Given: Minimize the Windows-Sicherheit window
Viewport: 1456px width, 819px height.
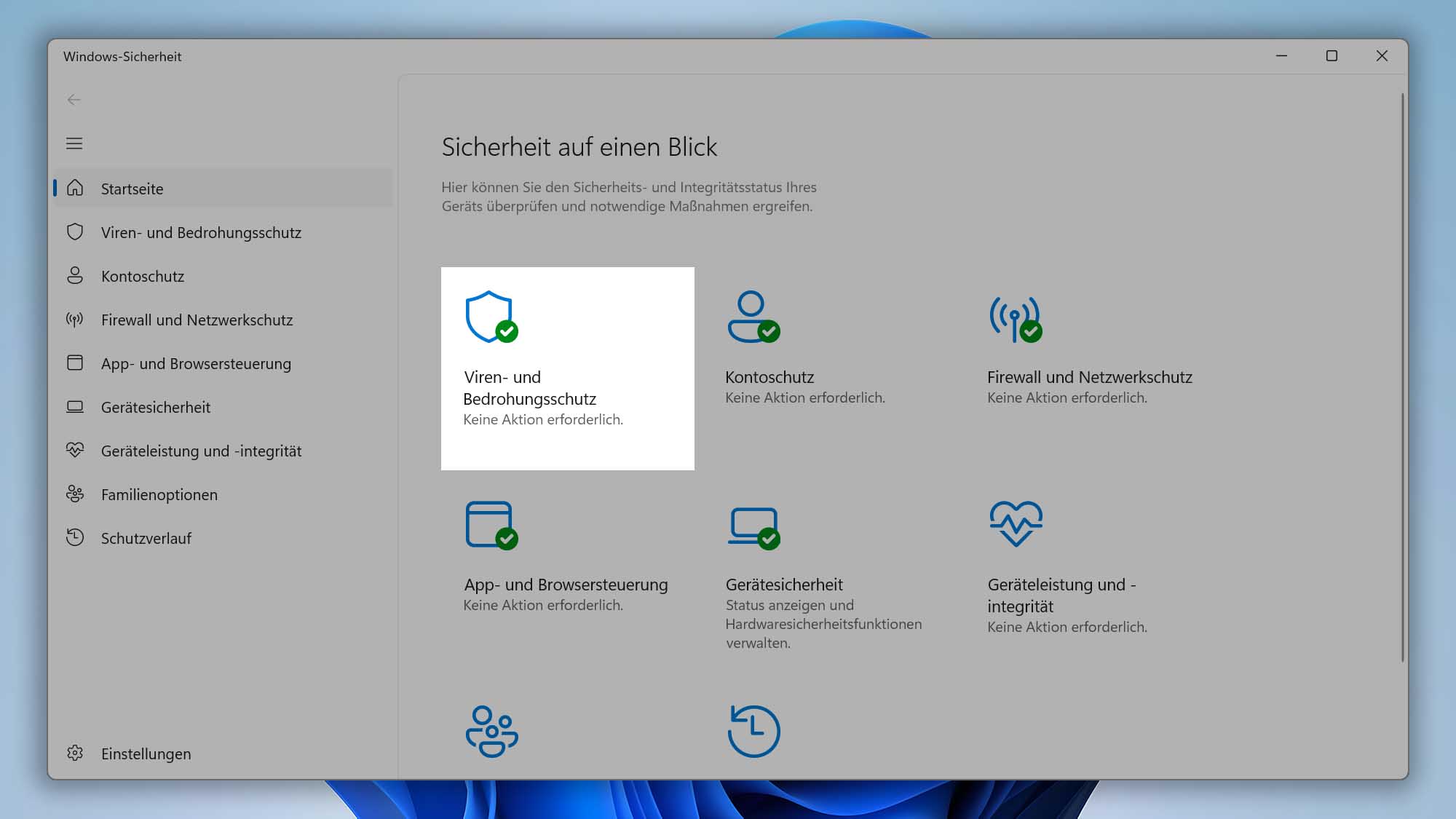Looking at the screenshot, I should click(x=1281, y=56).
